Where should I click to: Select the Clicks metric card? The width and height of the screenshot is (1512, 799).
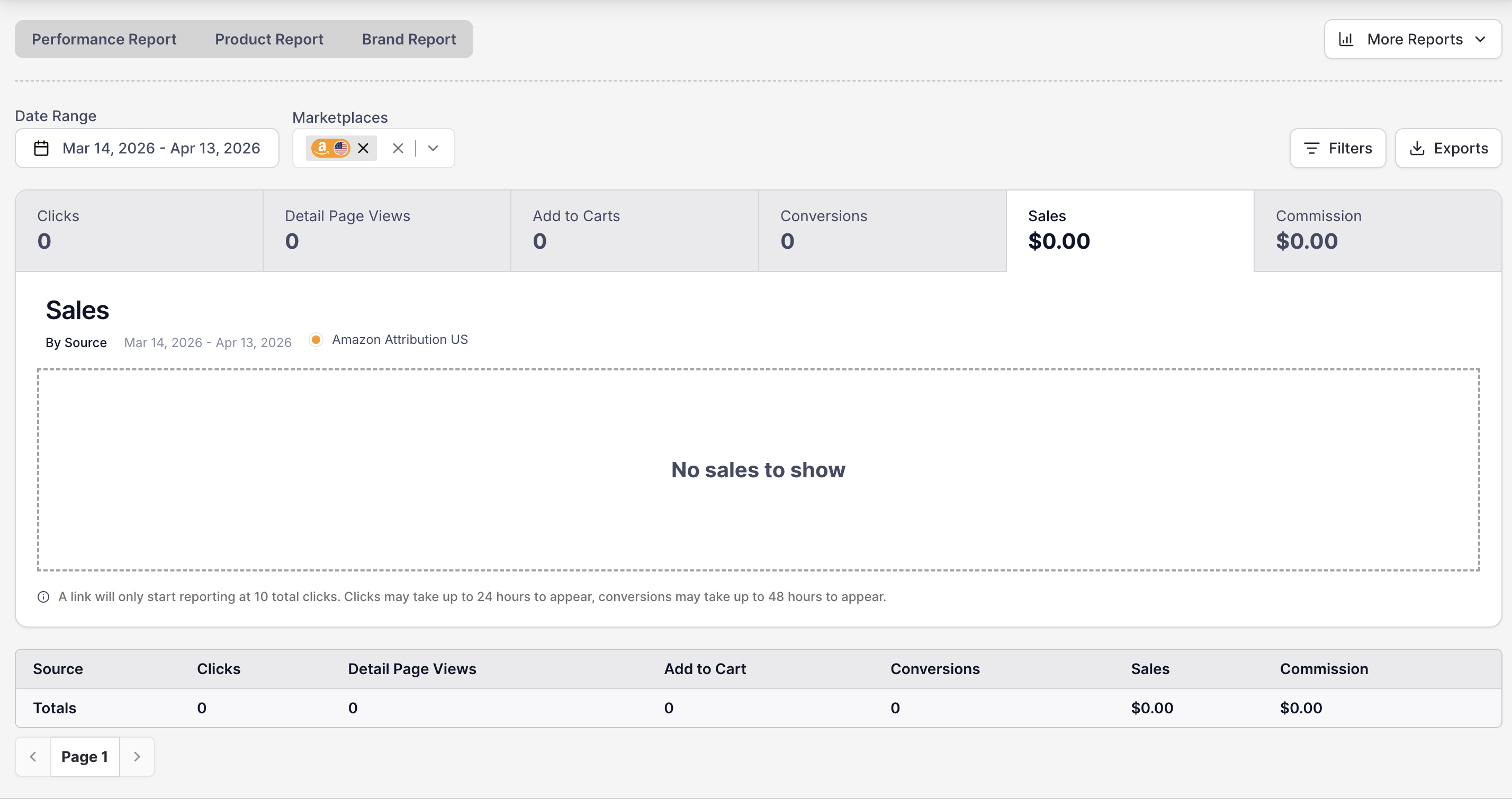tap(139, 231)
